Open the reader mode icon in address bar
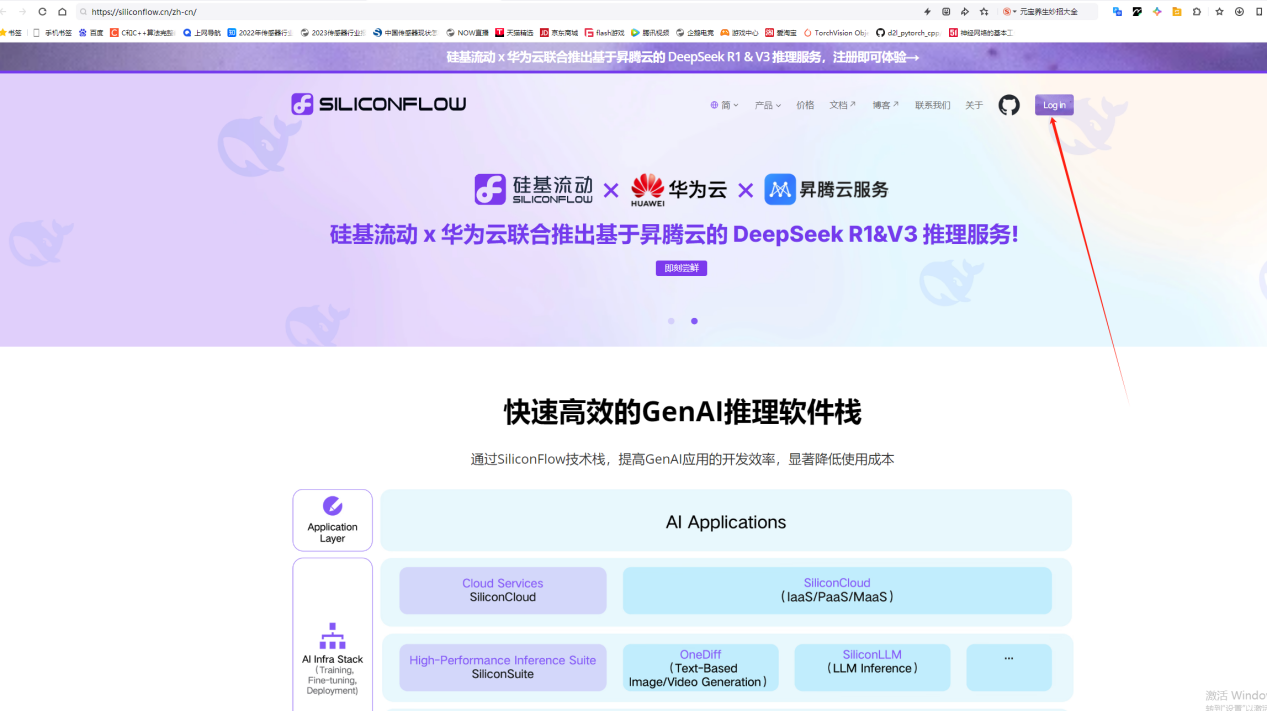 point(946,11)
